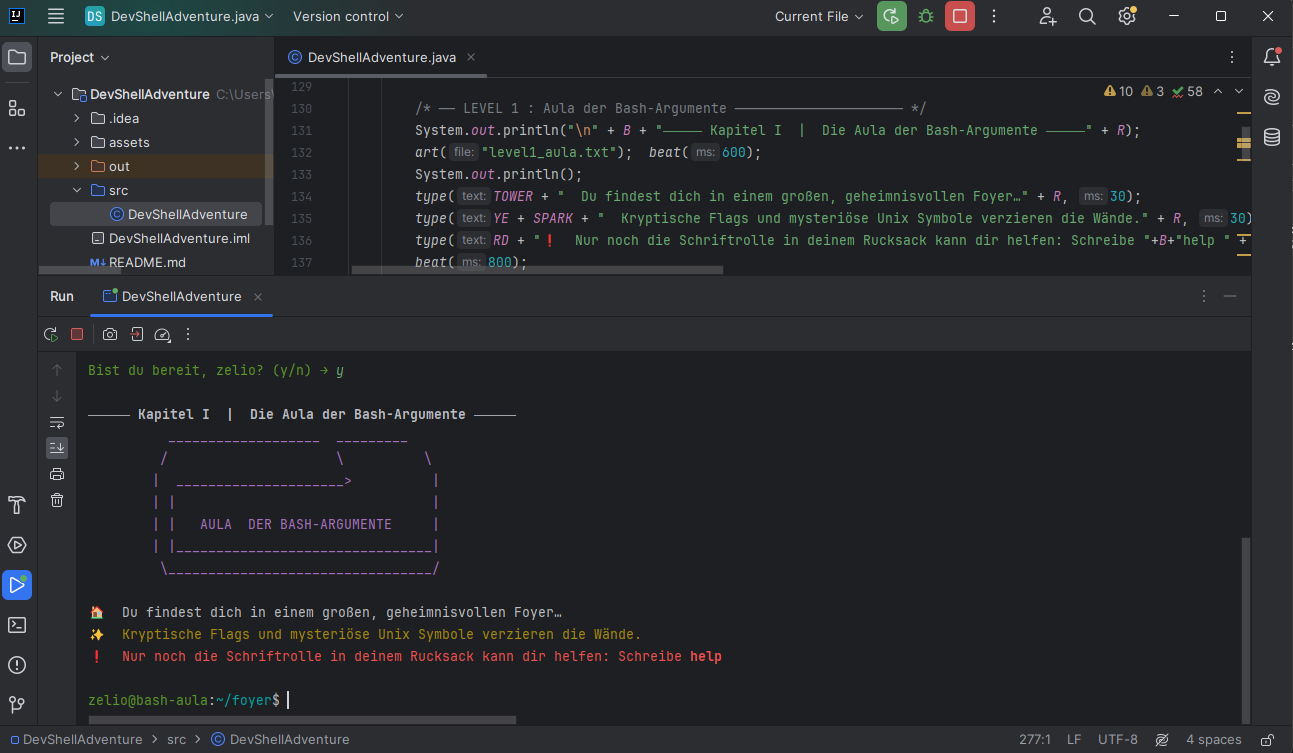Image resolution: width=1293 pixels, height=753 pixels.
Task: Stop the running program
Action: (77, 334)
